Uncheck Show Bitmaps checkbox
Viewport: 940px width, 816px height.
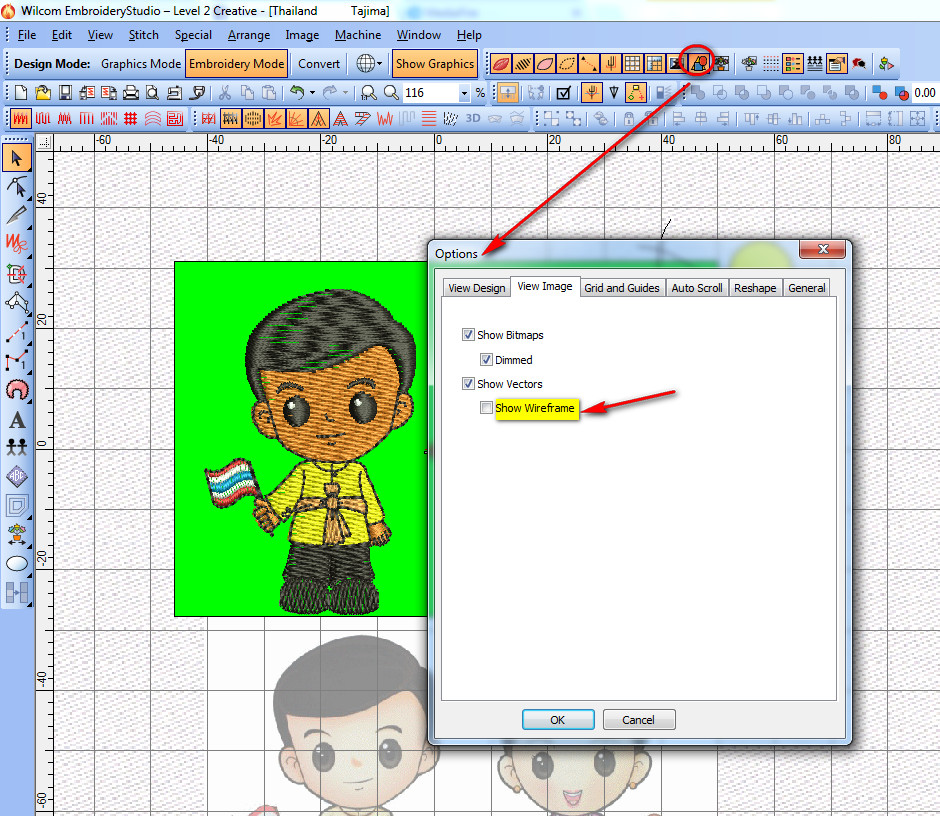point(468,335)
